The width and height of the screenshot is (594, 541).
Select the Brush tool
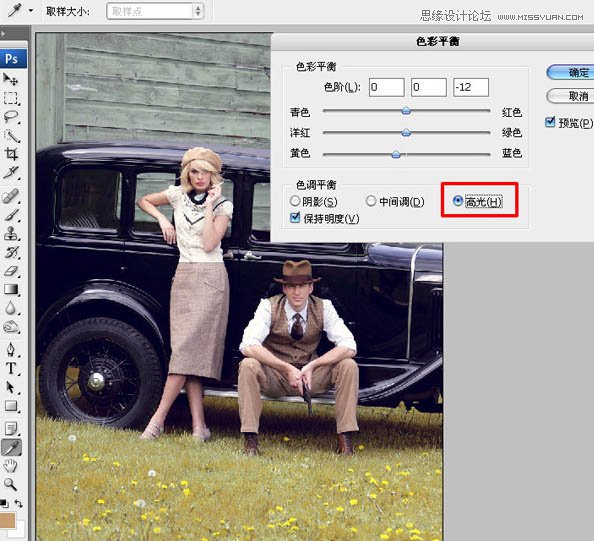coord(11,215)
